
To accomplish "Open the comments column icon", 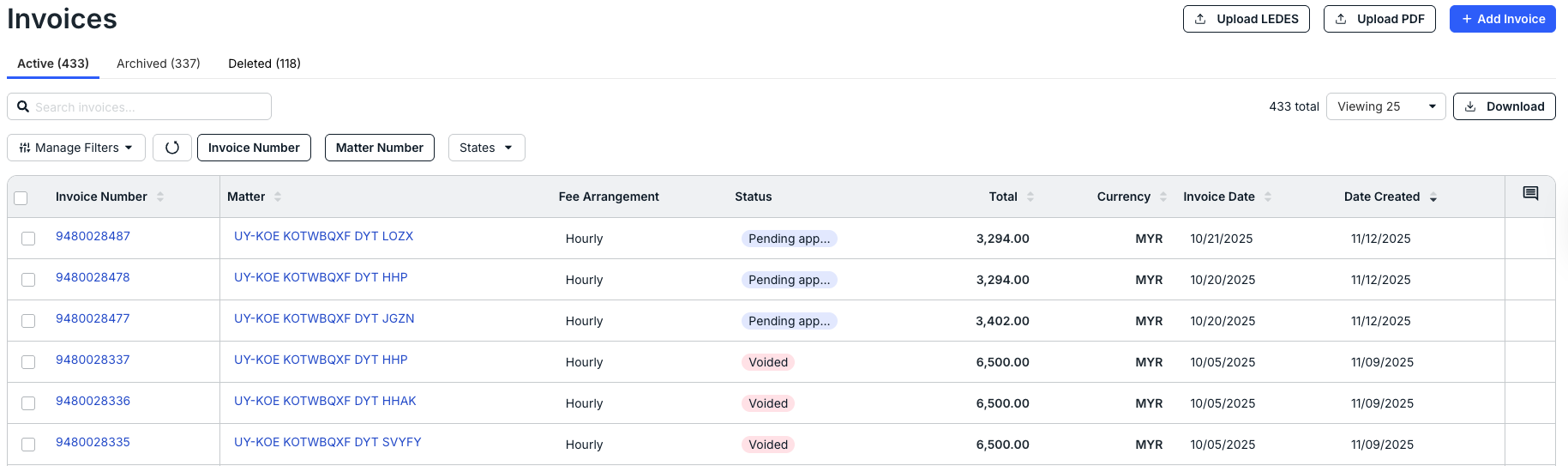I will (1530, 193).
